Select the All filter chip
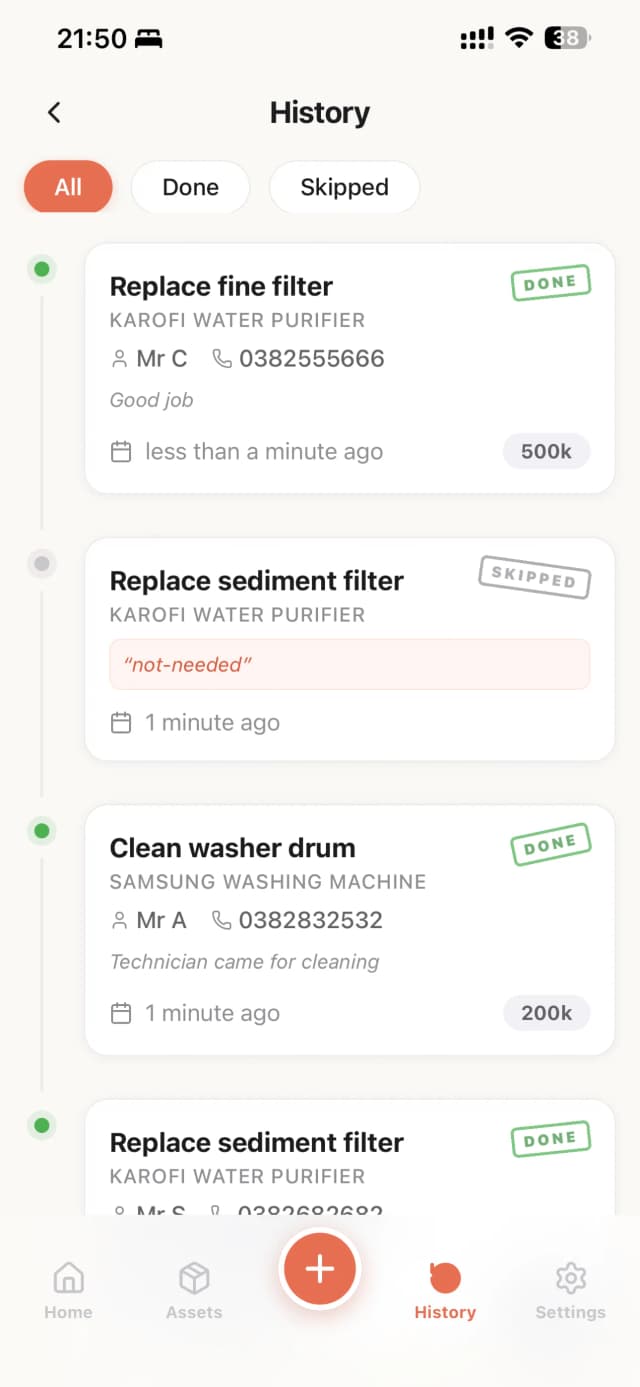This screenshot has height=1387, width=640. point(68,187)
